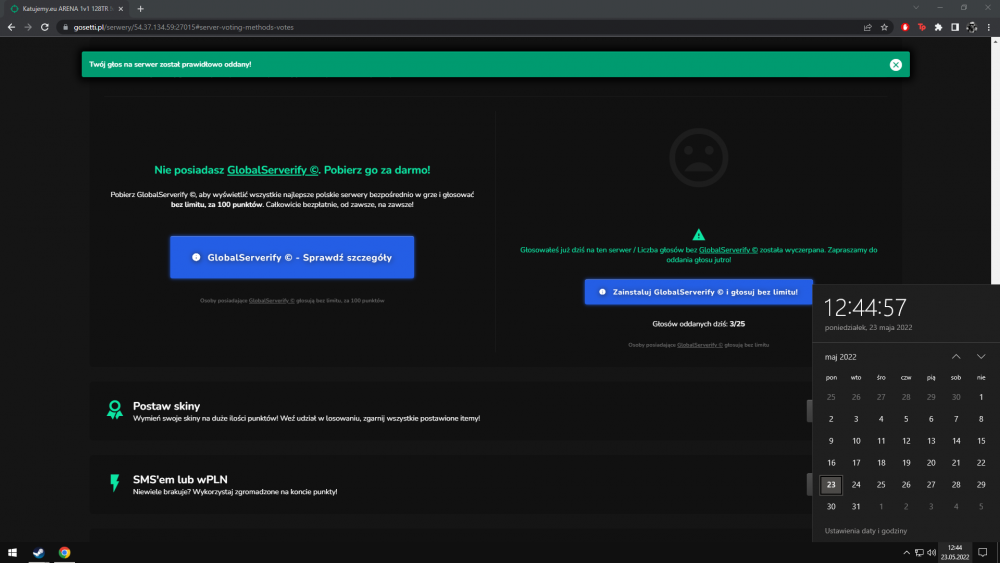Dismiss the green vote confirmation banner

coord(895,64)
